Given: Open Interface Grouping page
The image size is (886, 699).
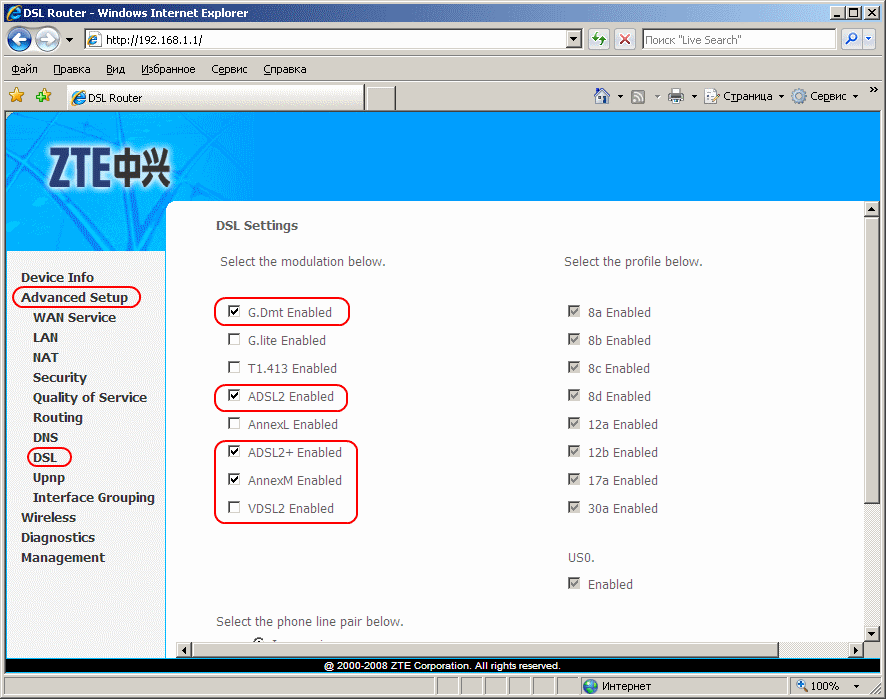Looking at the screenshot, I should [x=93, y=498].
